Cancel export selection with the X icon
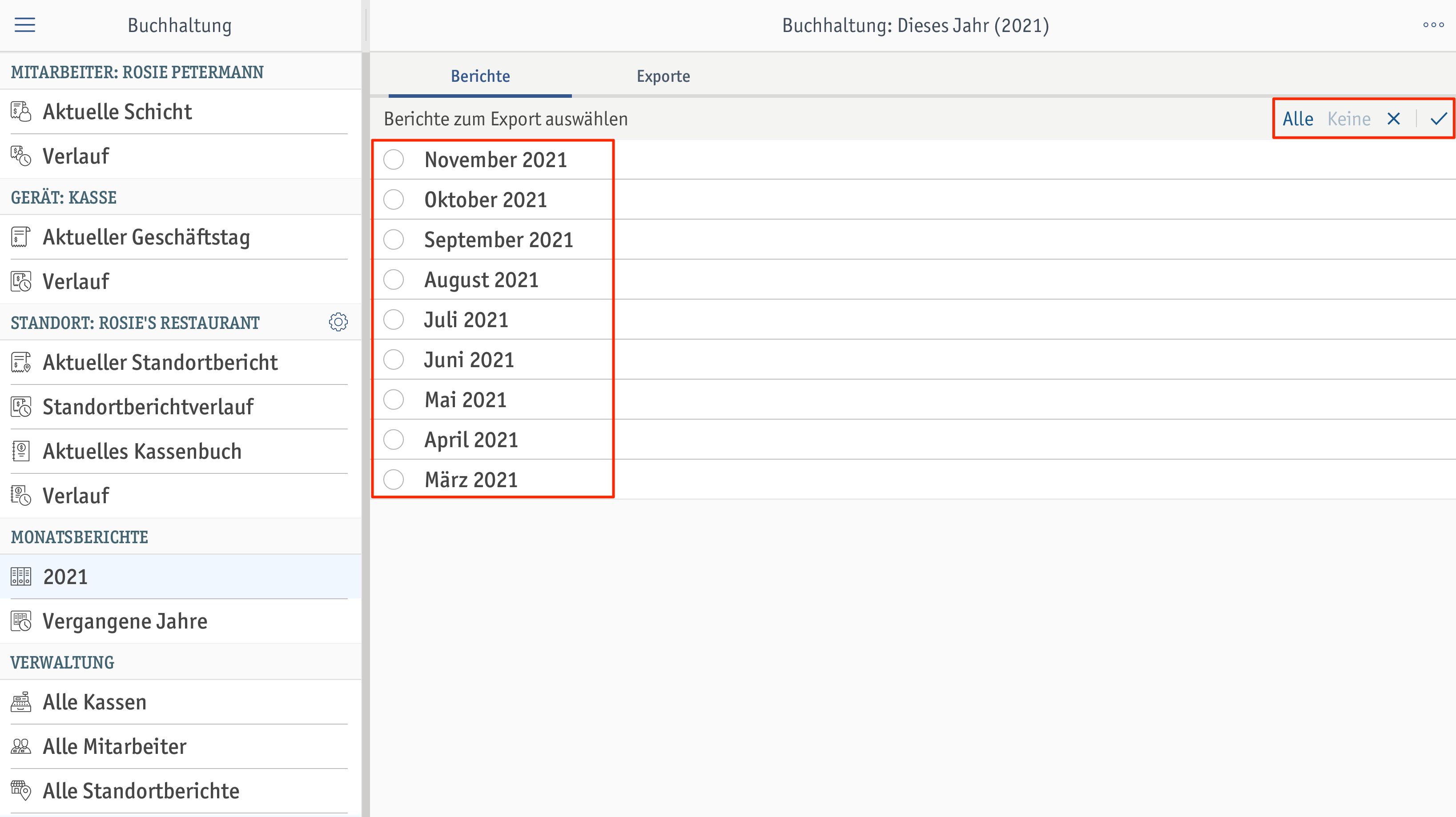 [1394, 119]
